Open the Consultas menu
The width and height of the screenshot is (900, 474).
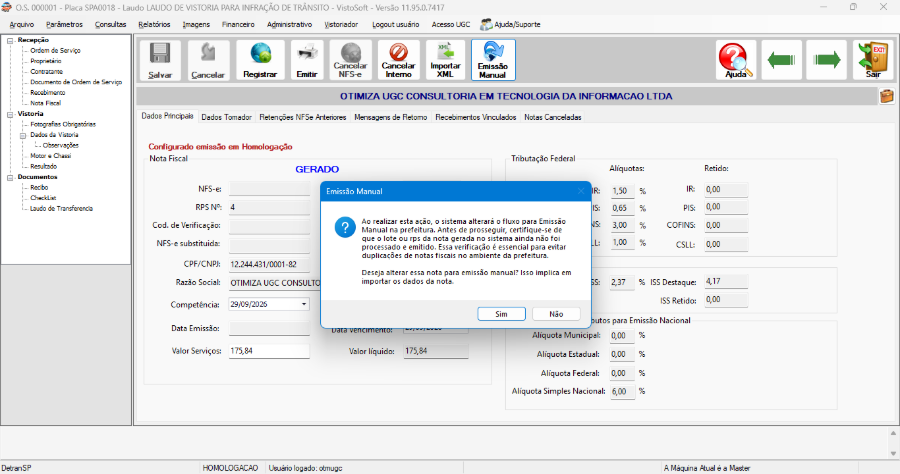click(x=110, y=24)
